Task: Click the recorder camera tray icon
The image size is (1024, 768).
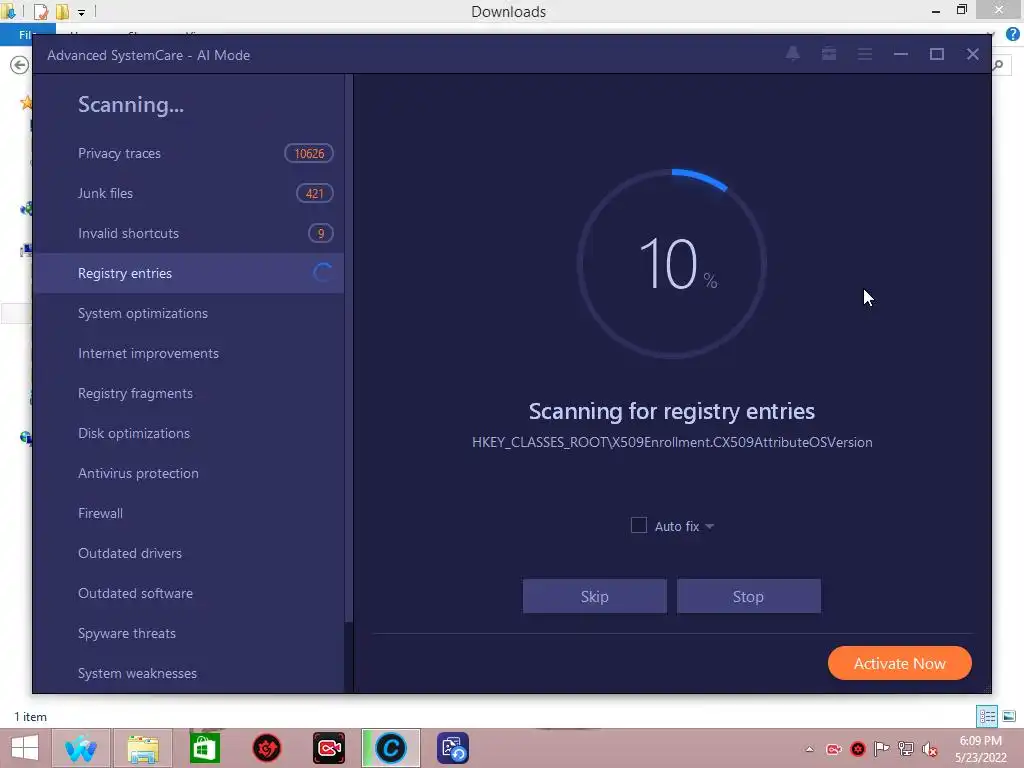Action: [833, 749]
